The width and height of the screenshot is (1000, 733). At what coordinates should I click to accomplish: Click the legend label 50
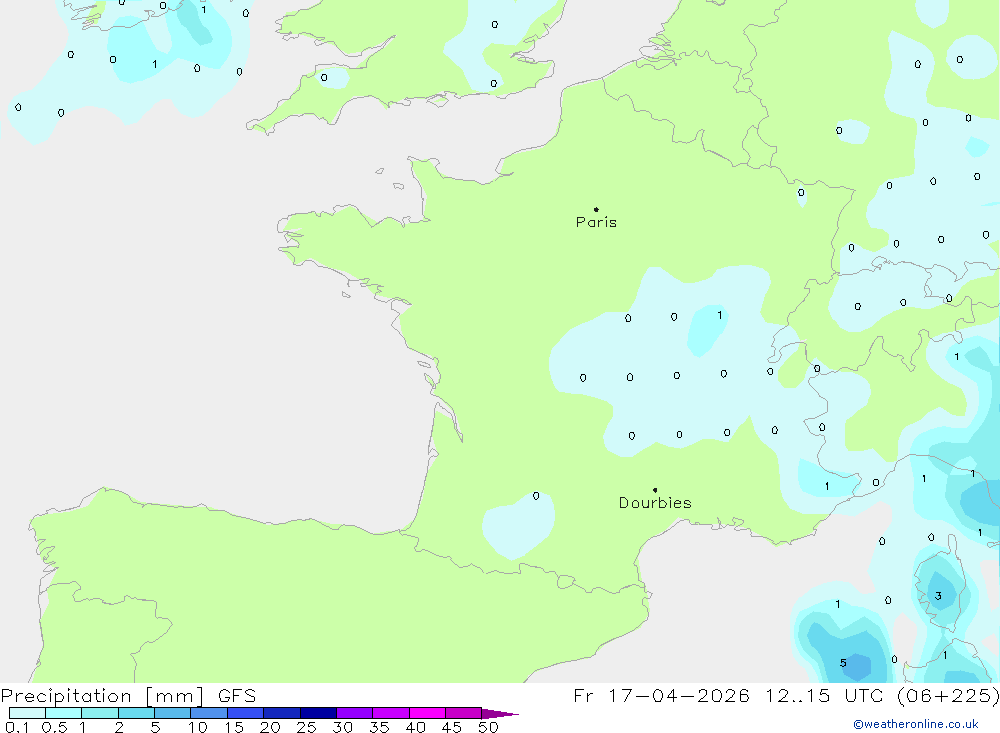point(488,727)
